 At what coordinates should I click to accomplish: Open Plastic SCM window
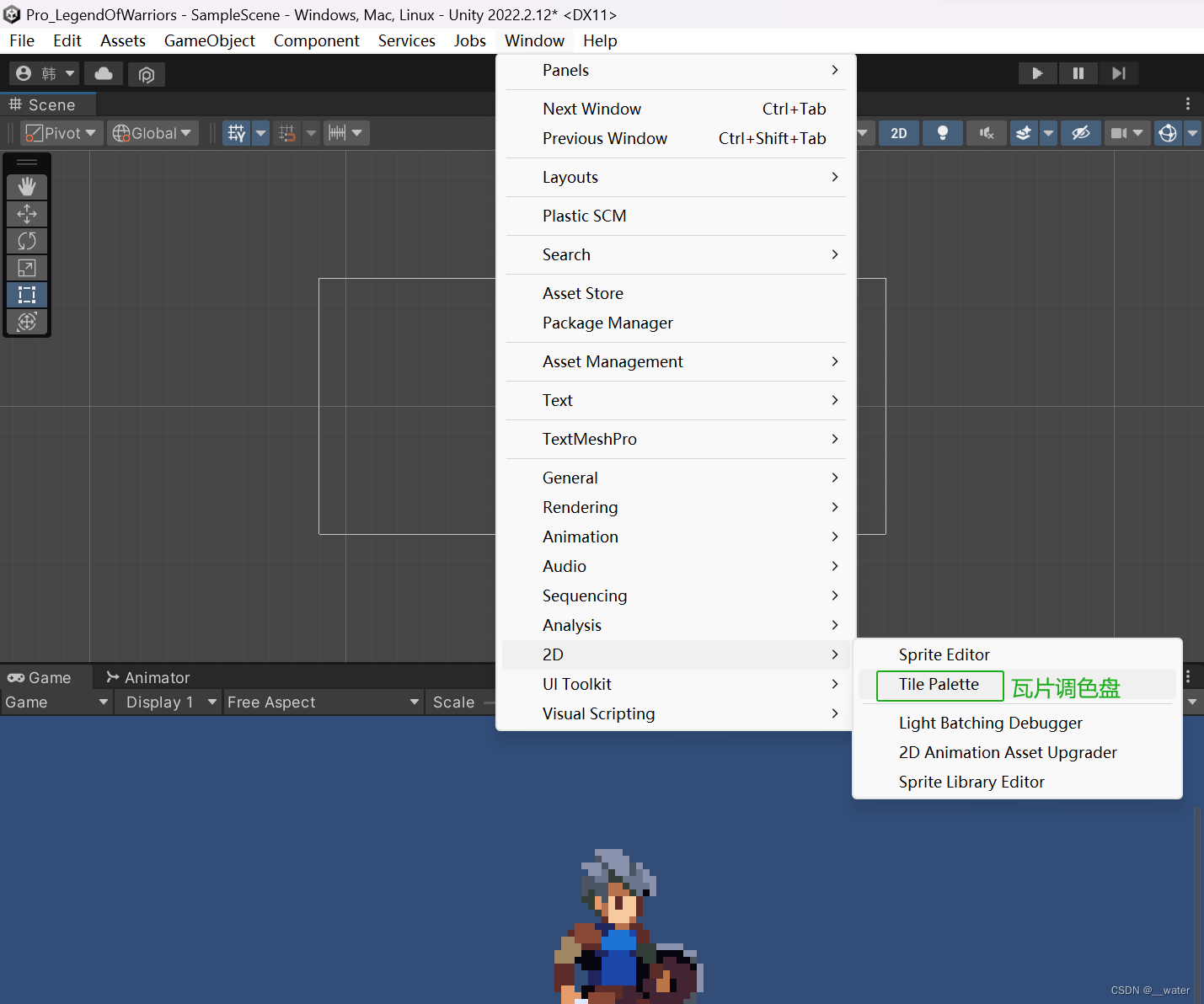tap(676, 216)
